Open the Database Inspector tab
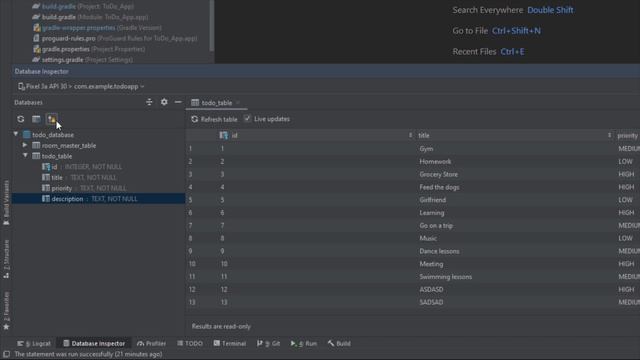The width and height of the screenshot is (640, 360). tap(94, 344)
